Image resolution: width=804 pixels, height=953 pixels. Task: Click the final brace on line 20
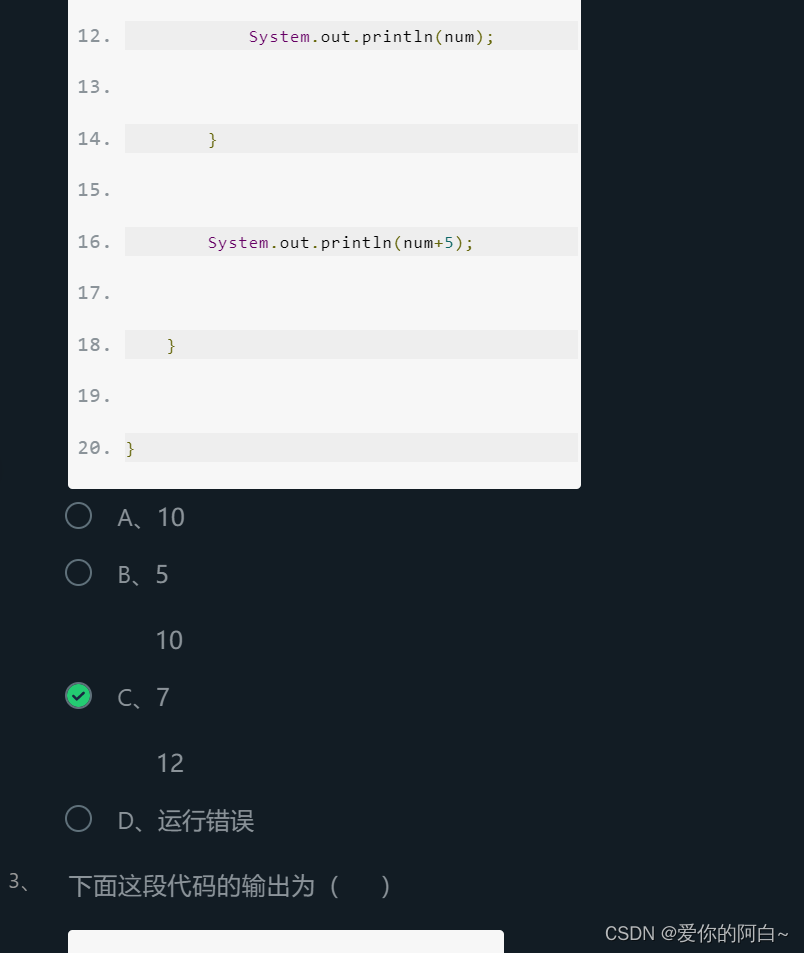[130, 448]
